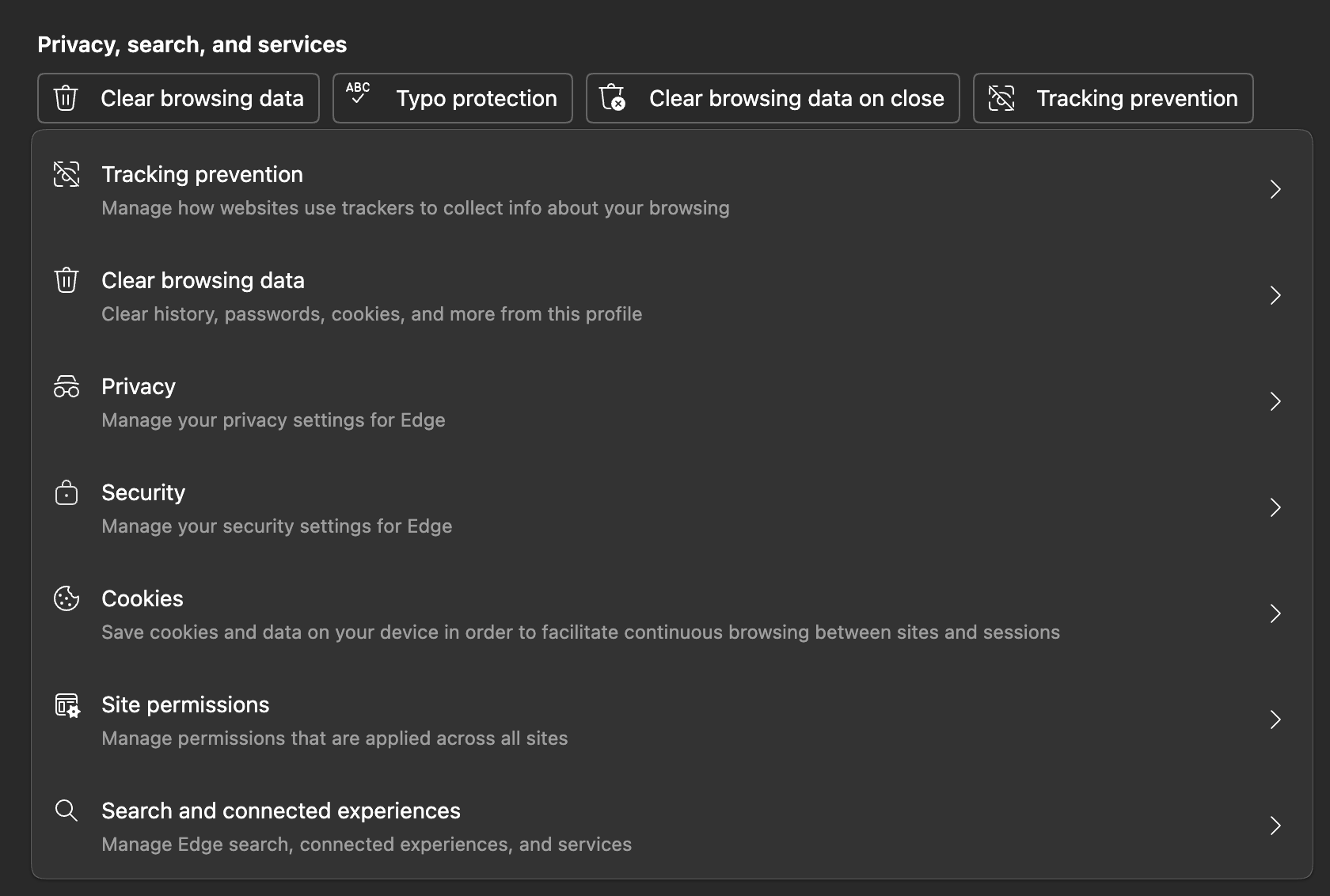Click the chevron on the Security row

pos(1275,507)
